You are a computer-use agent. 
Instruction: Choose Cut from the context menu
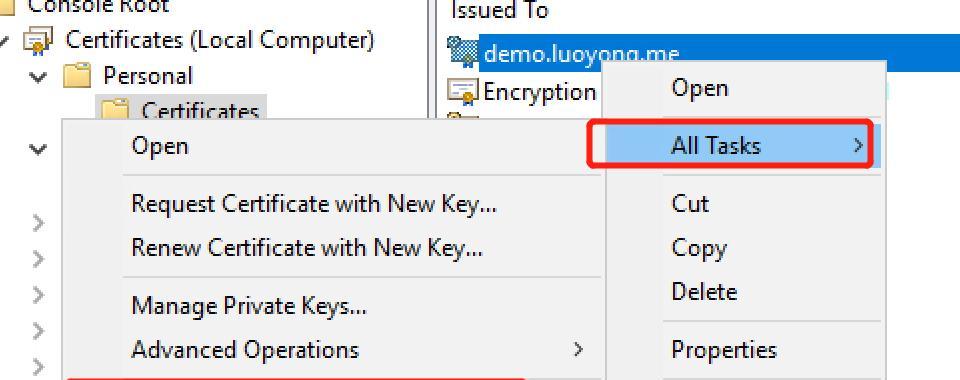pyautogui.click(x=690, y=203)
